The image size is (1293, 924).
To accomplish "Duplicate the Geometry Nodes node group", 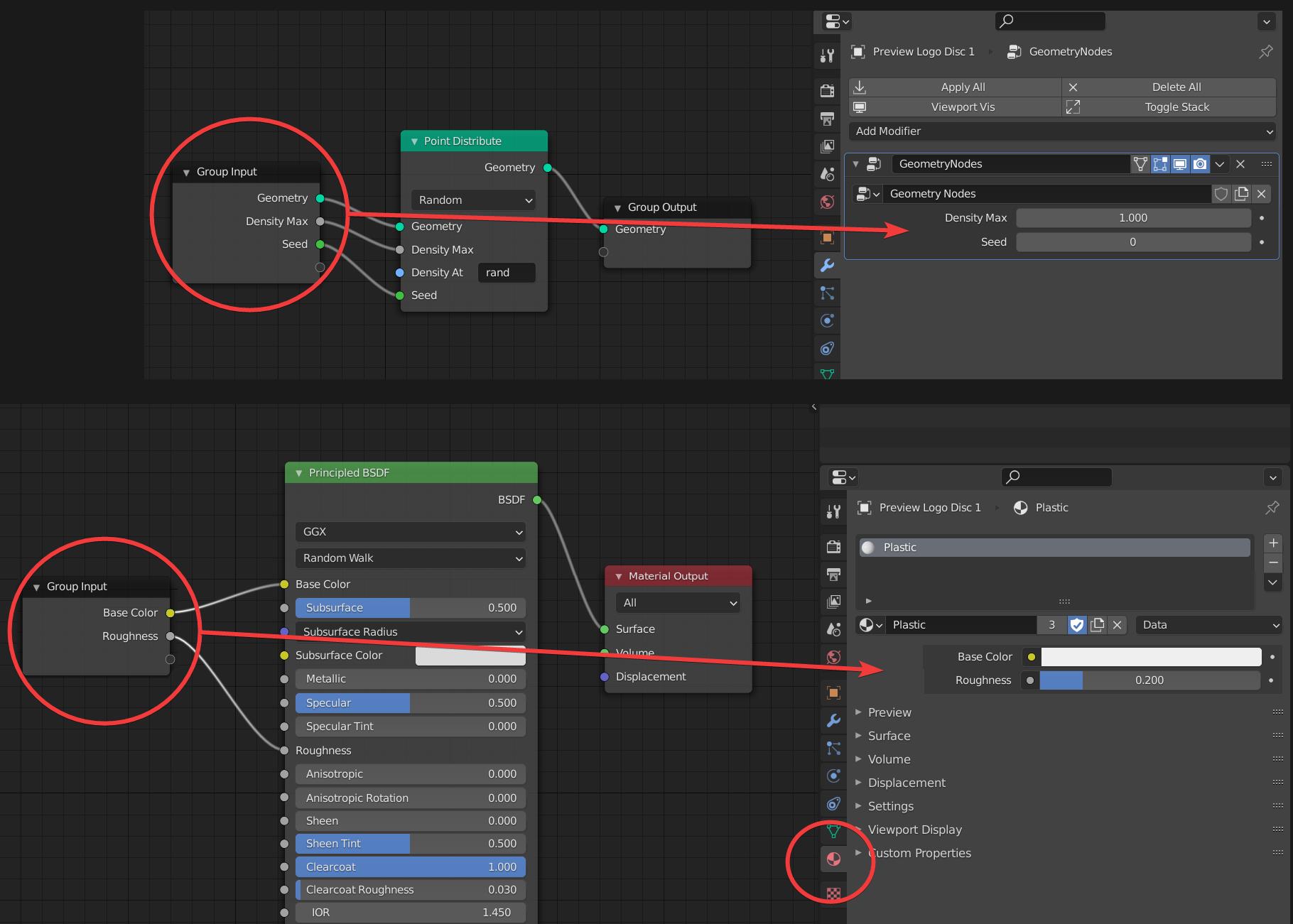I will click(1241, 194).
